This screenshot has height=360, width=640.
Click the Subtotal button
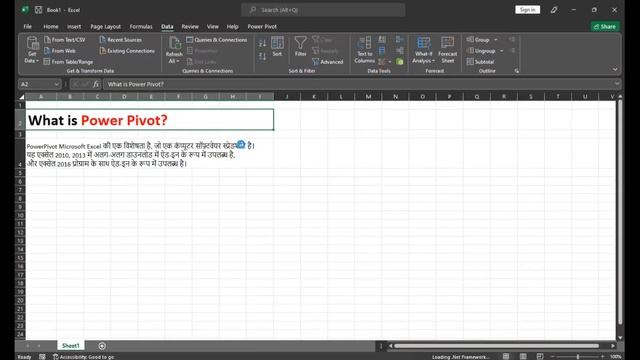pyautogui.click(x=480, y=62)
